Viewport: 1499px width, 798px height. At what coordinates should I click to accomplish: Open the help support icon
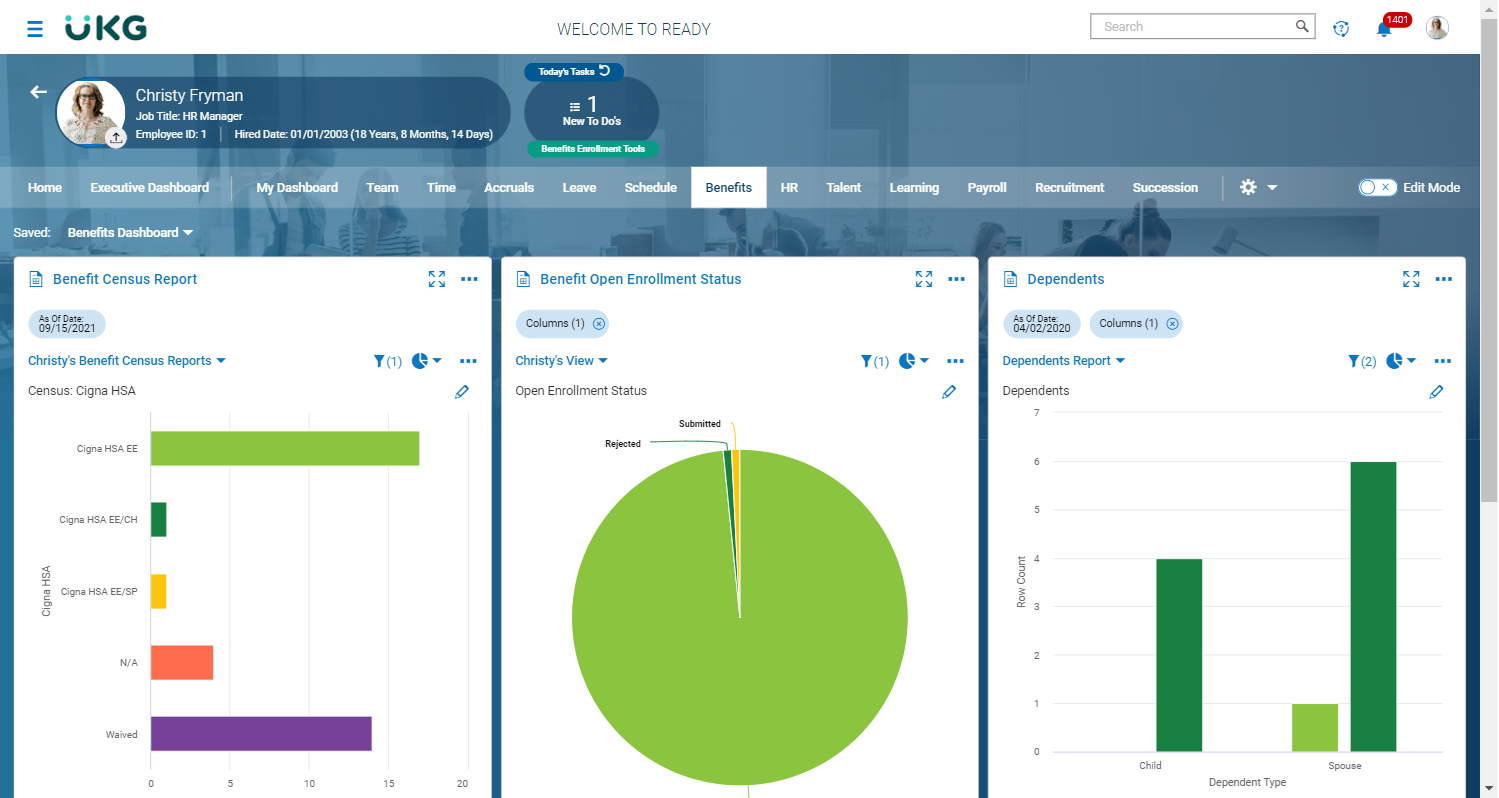point(1342,28)
